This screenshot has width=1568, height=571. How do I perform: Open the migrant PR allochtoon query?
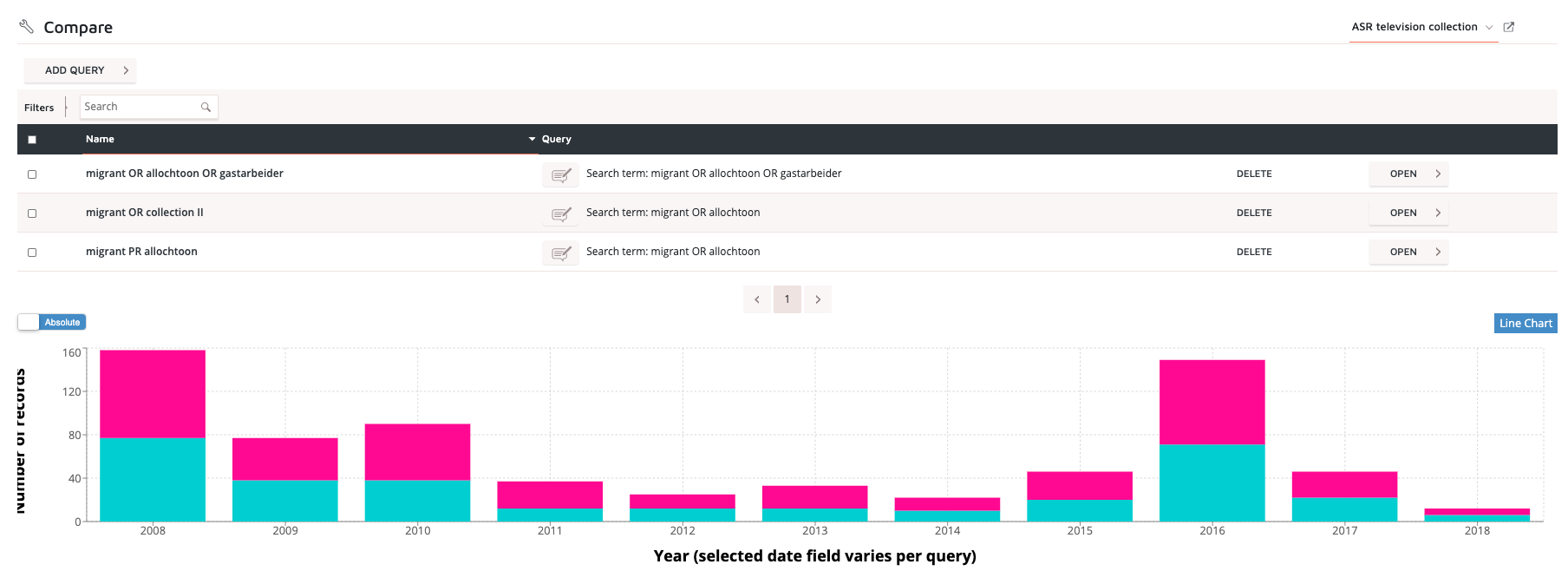1408,252
